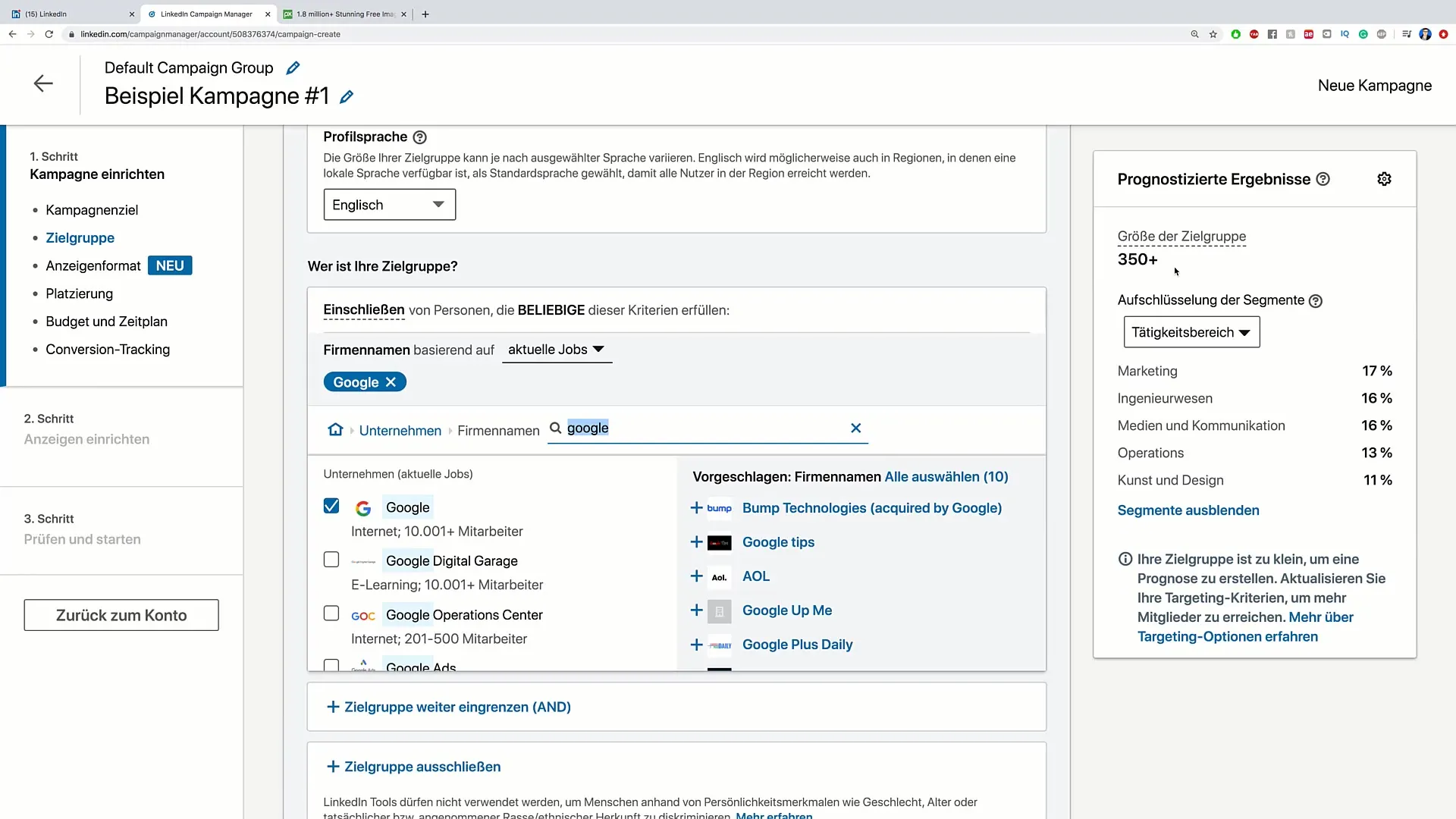Open Mehr über Targeting-Optionen erfahren link

pyautogui.click(x=1245, y=627)
